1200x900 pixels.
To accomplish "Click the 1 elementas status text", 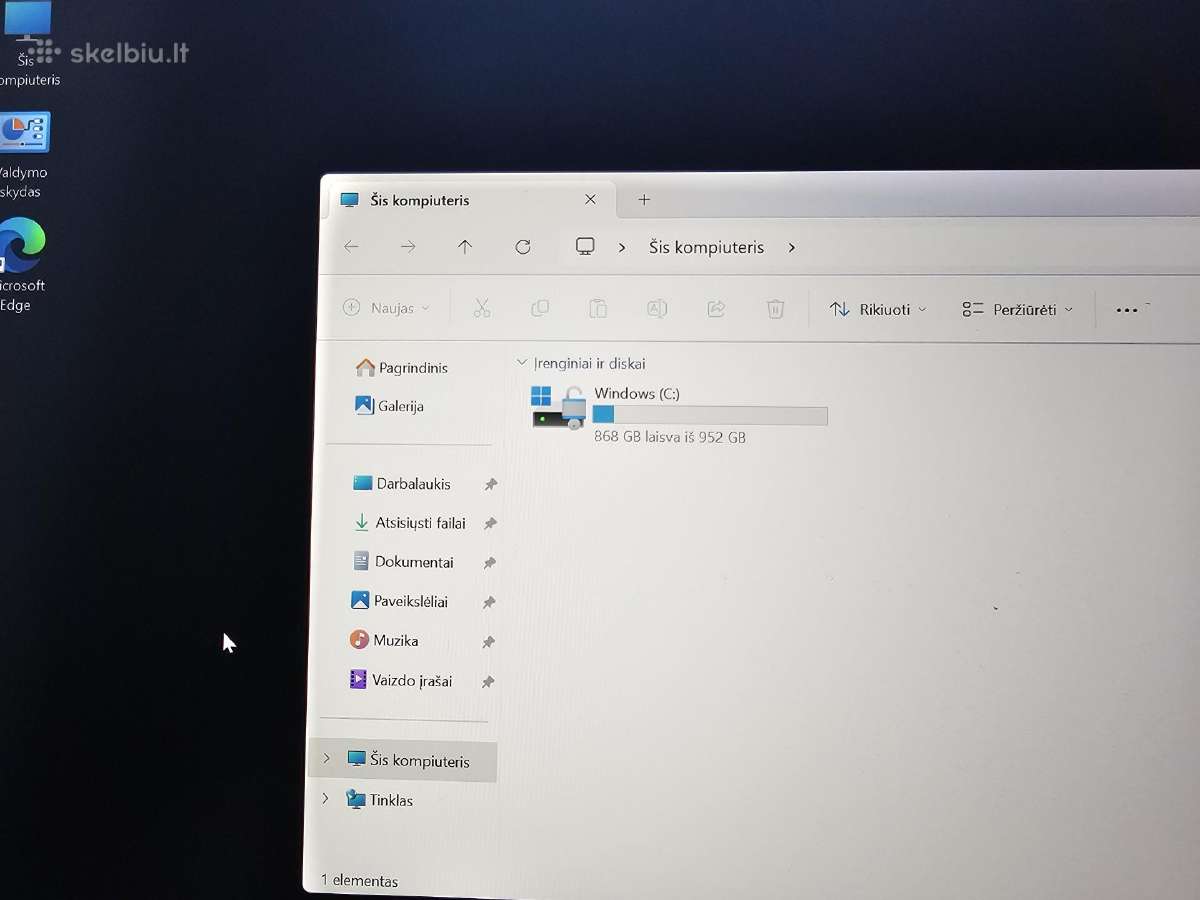I will (x=359, y=881).
